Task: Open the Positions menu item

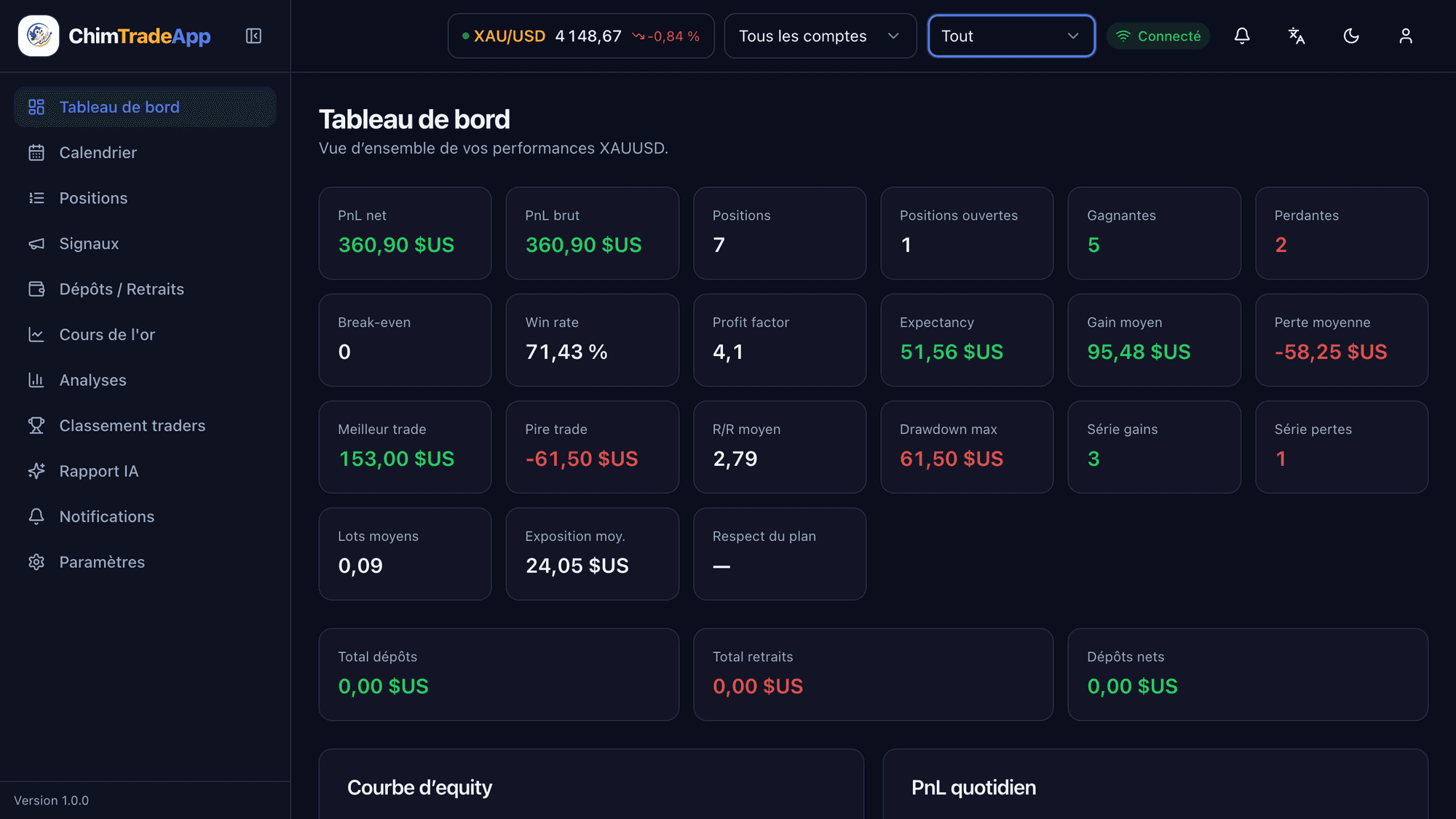Action: coord(145,198)
